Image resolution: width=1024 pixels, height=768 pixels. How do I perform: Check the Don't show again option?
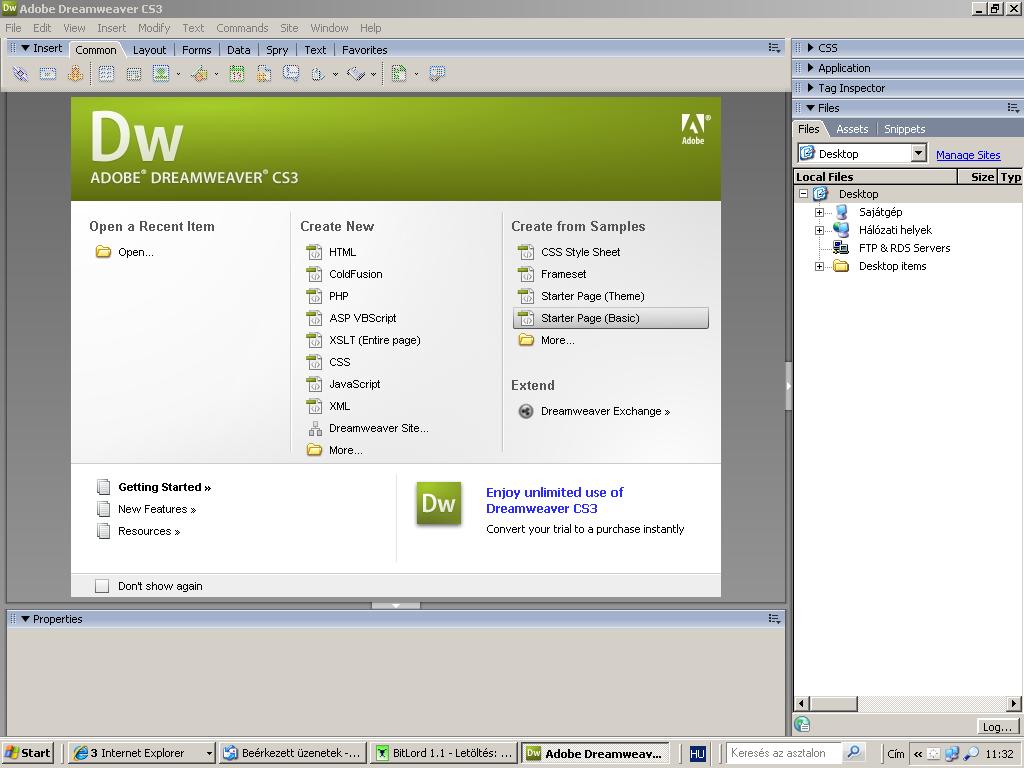click(x=102, y=585)
